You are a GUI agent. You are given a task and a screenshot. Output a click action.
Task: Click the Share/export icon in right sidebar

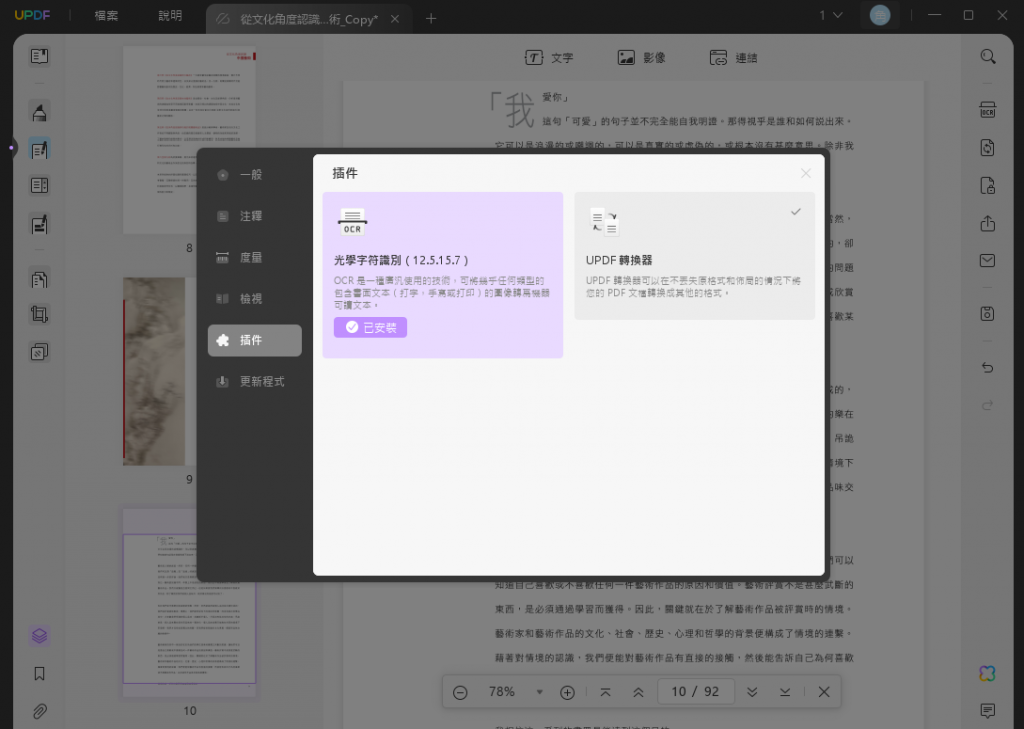(987, 223)
